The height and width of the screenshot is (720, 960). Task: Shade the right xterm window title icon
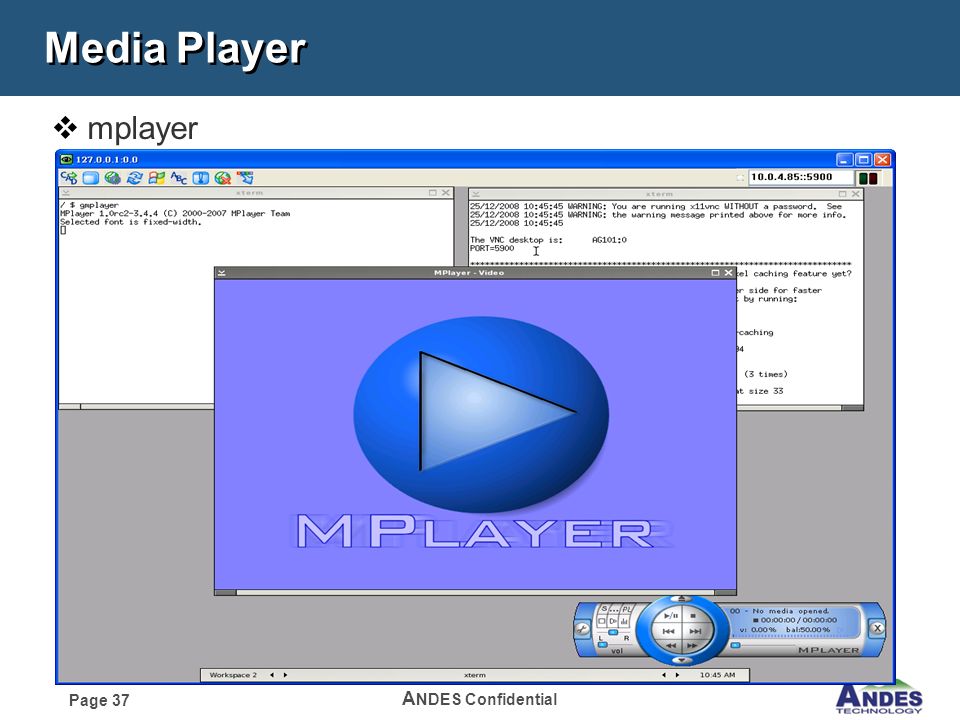[475, 193]
